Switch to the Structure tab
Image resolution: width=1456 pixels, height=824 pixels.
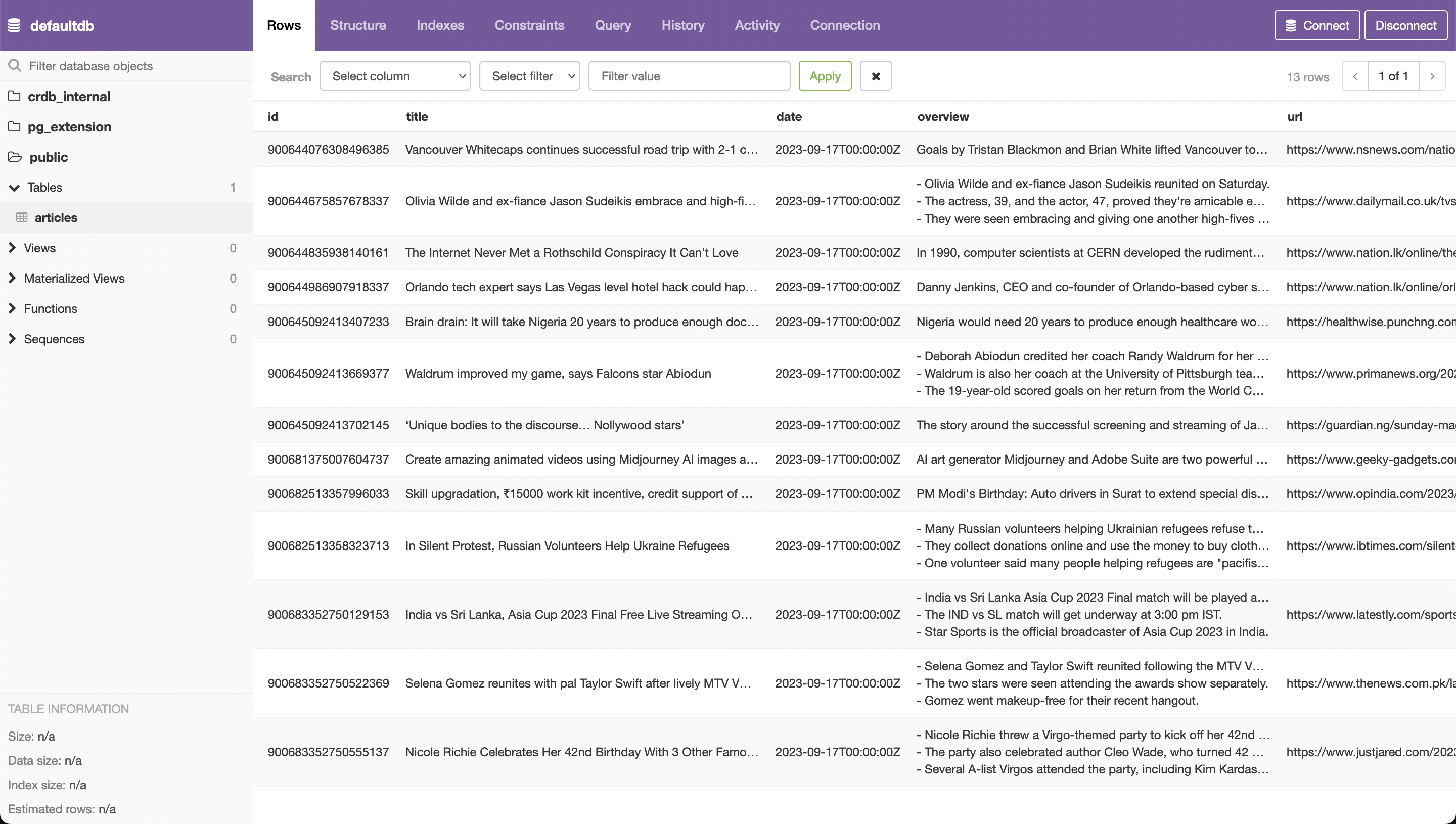(357, 25)
